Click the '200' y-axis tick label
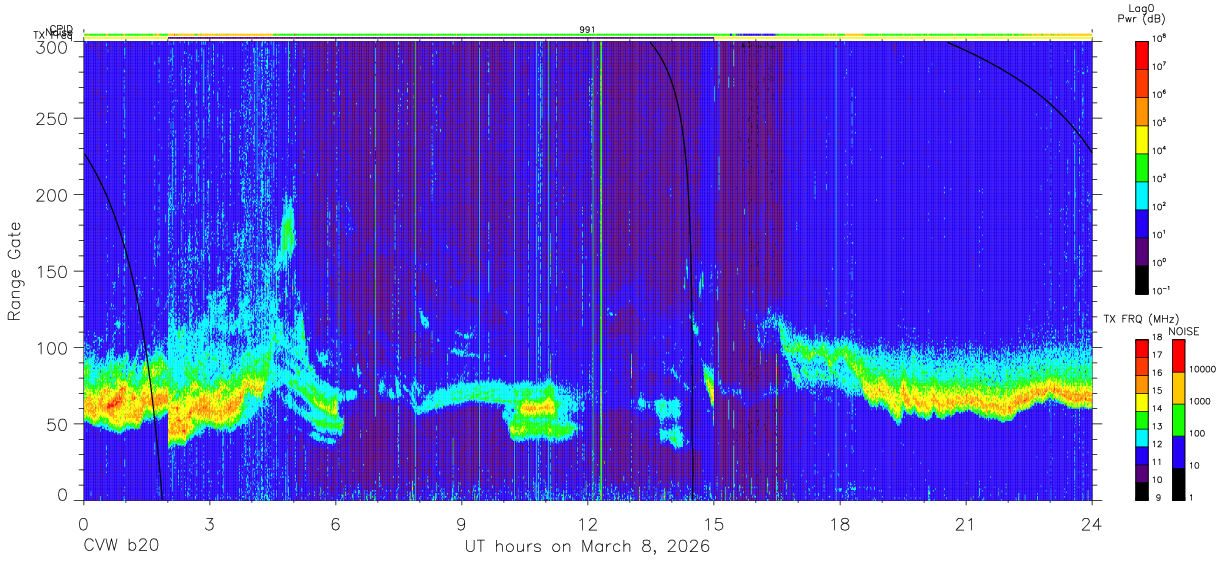The image size is (1228, 567). 53,195
